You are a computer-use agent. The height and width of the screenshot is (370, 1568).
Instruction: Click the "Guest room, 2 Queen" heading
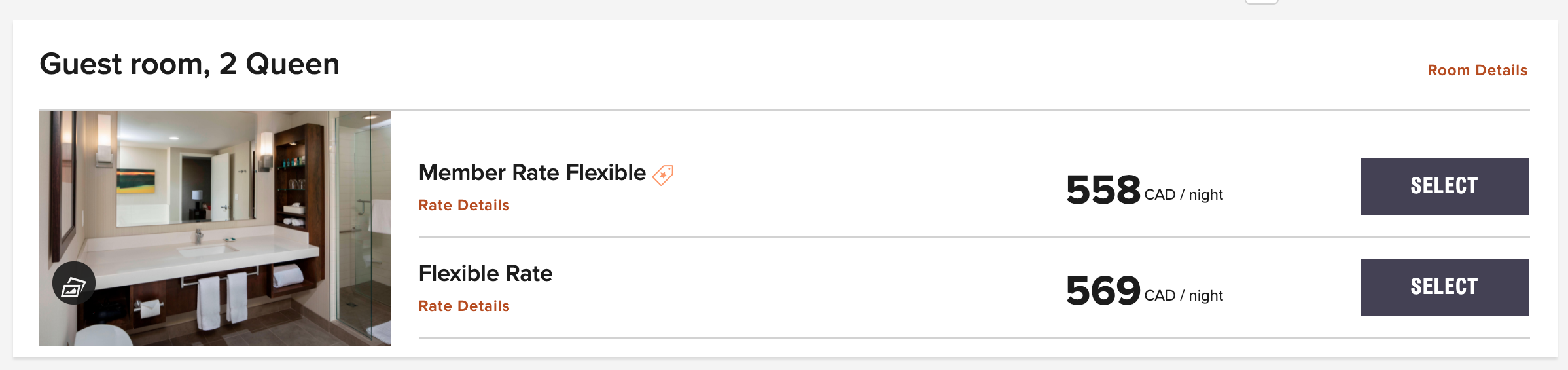(190, 64)
